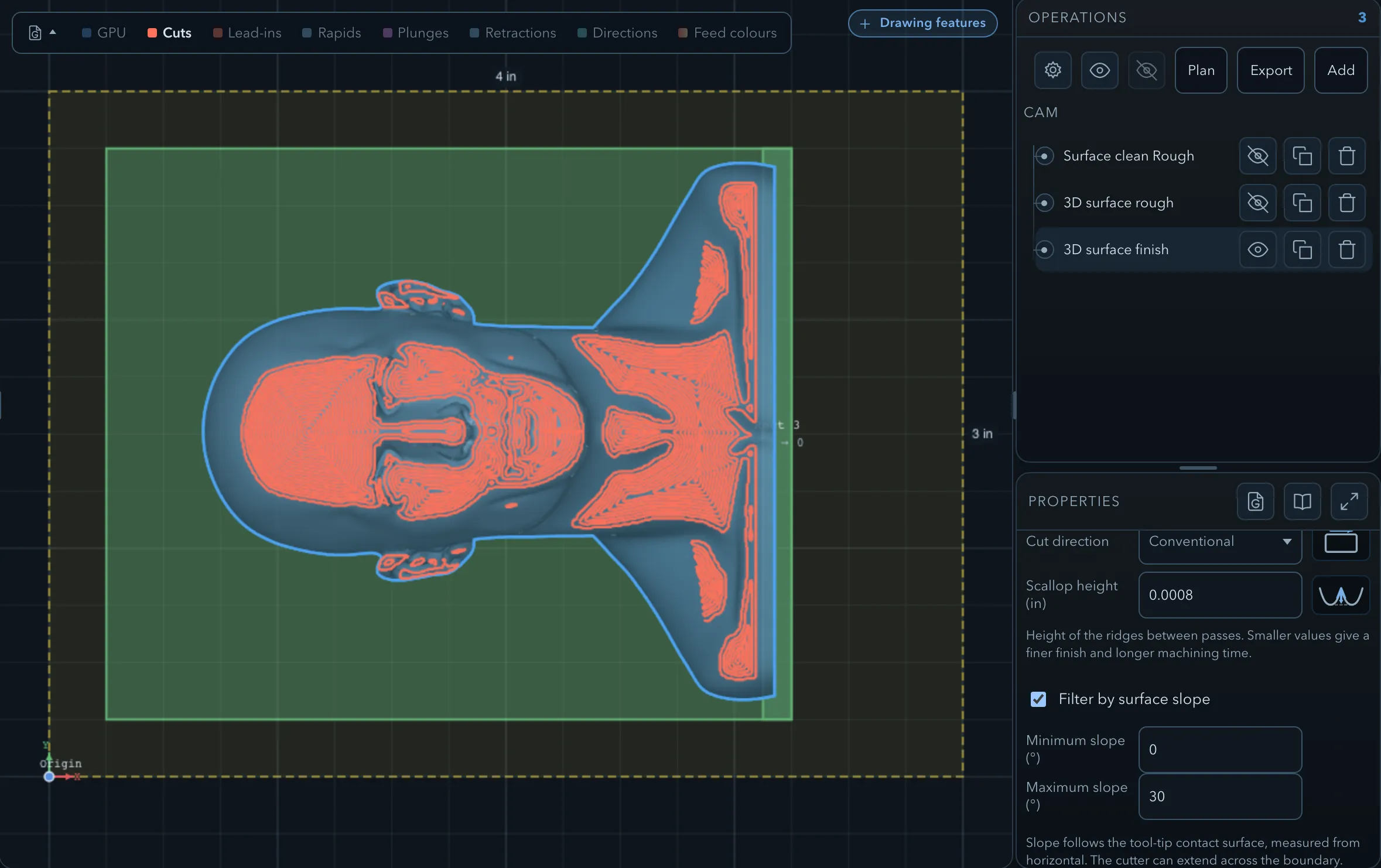This screenshot has height=868, width=1381.
Task: Toggle the Lead-ins display option
Action: point(247,33)
